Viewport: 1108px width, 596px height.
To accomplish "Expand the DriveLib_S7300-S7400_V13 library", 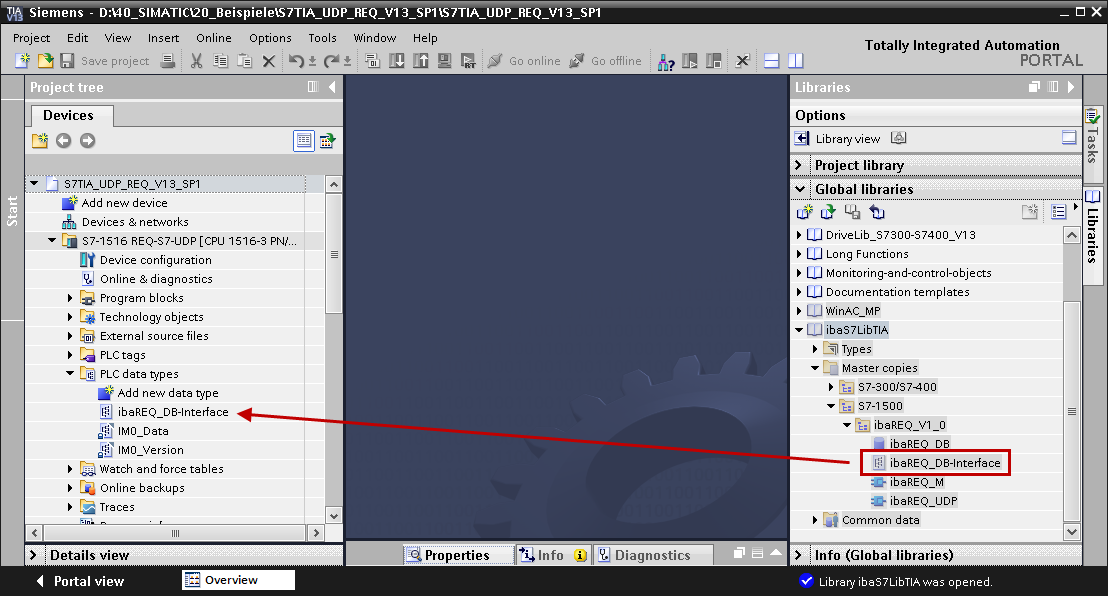I will coord(799,235).
